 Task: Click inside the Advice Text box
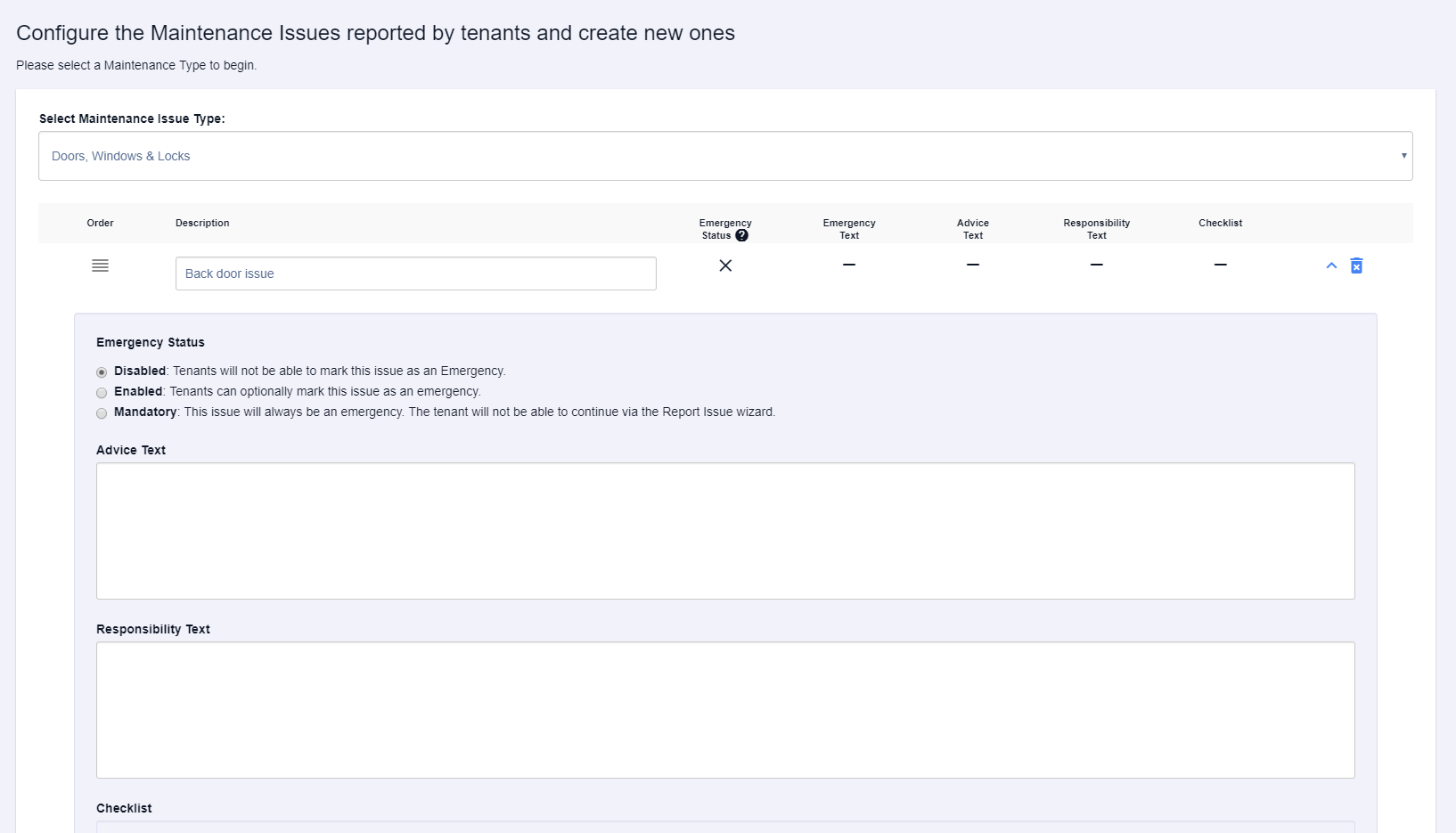724,530
